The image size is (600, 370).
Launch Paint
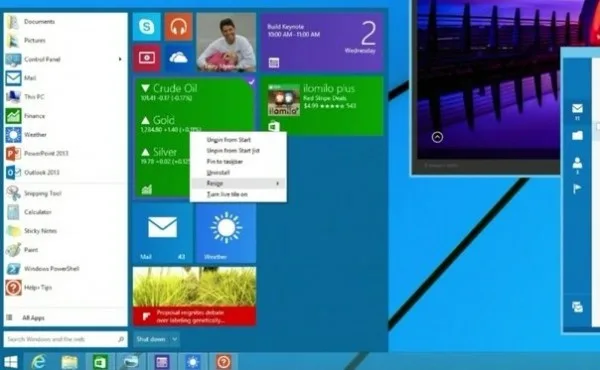click(x=65, y=250)
